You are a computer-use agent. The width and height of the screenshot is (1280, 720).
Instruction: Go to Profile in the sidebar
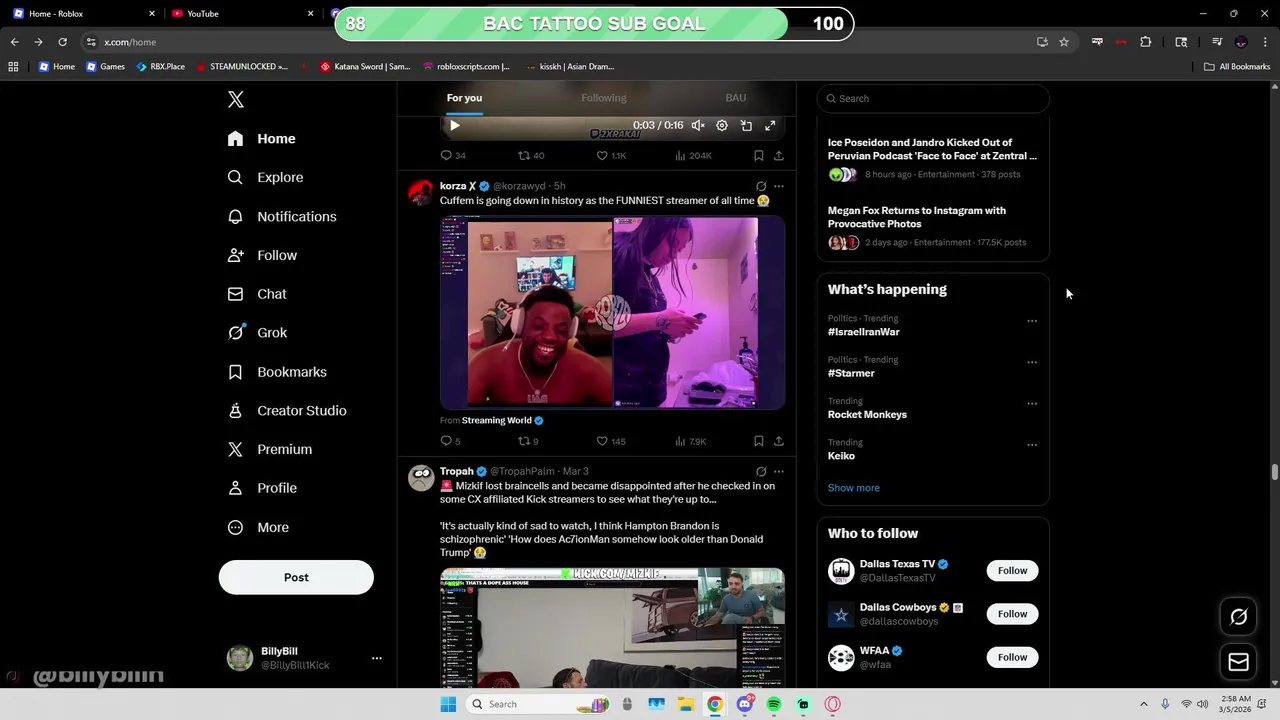[262, 488]
